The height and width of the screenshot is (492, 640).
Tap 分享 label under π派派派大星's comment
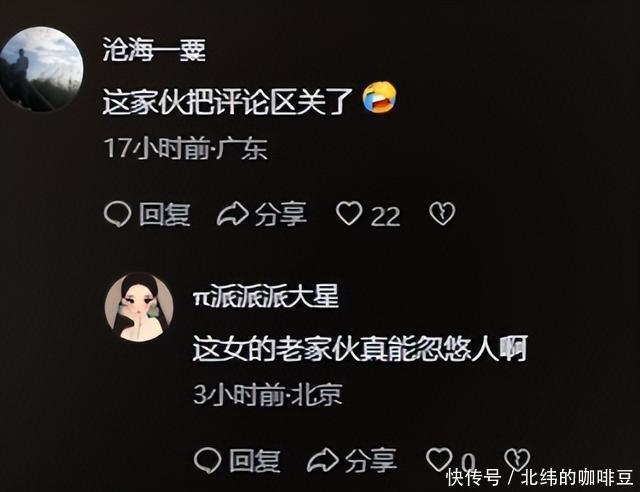click(371, 461)
